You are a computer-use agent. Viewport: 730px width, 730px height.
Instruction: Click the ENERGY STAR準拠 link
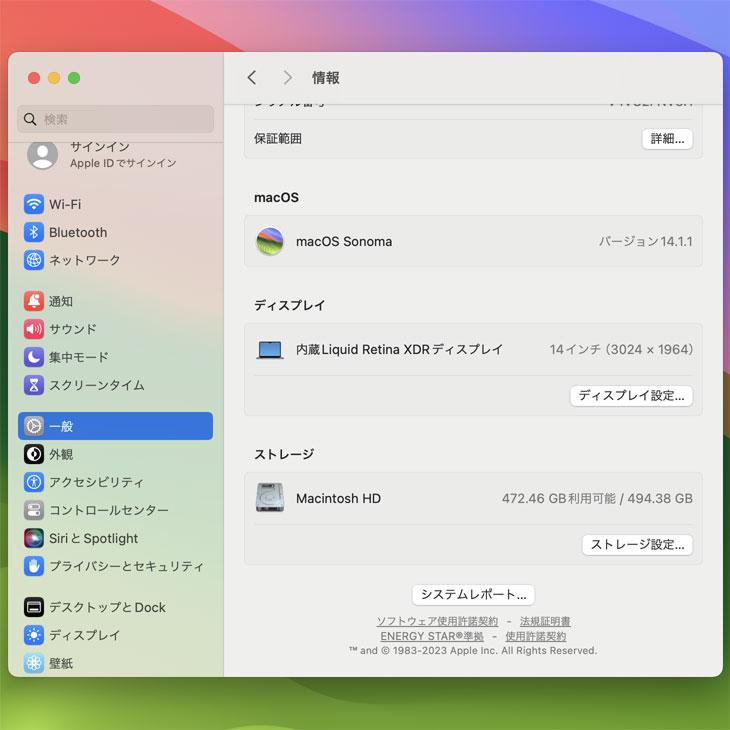(x=431, y=636)
